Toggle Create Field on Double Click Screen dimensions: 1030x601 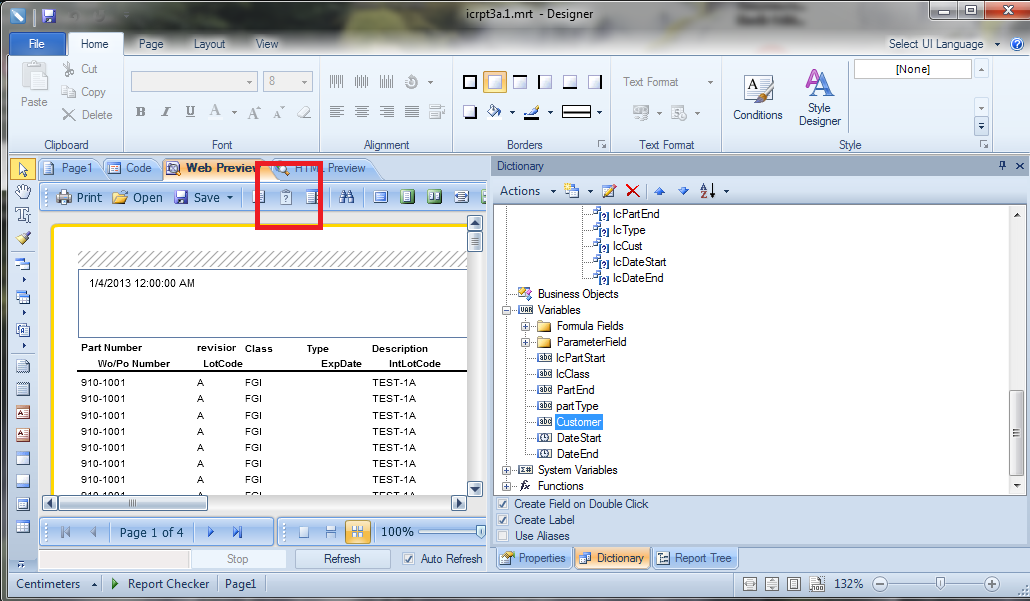click(503, 504)
